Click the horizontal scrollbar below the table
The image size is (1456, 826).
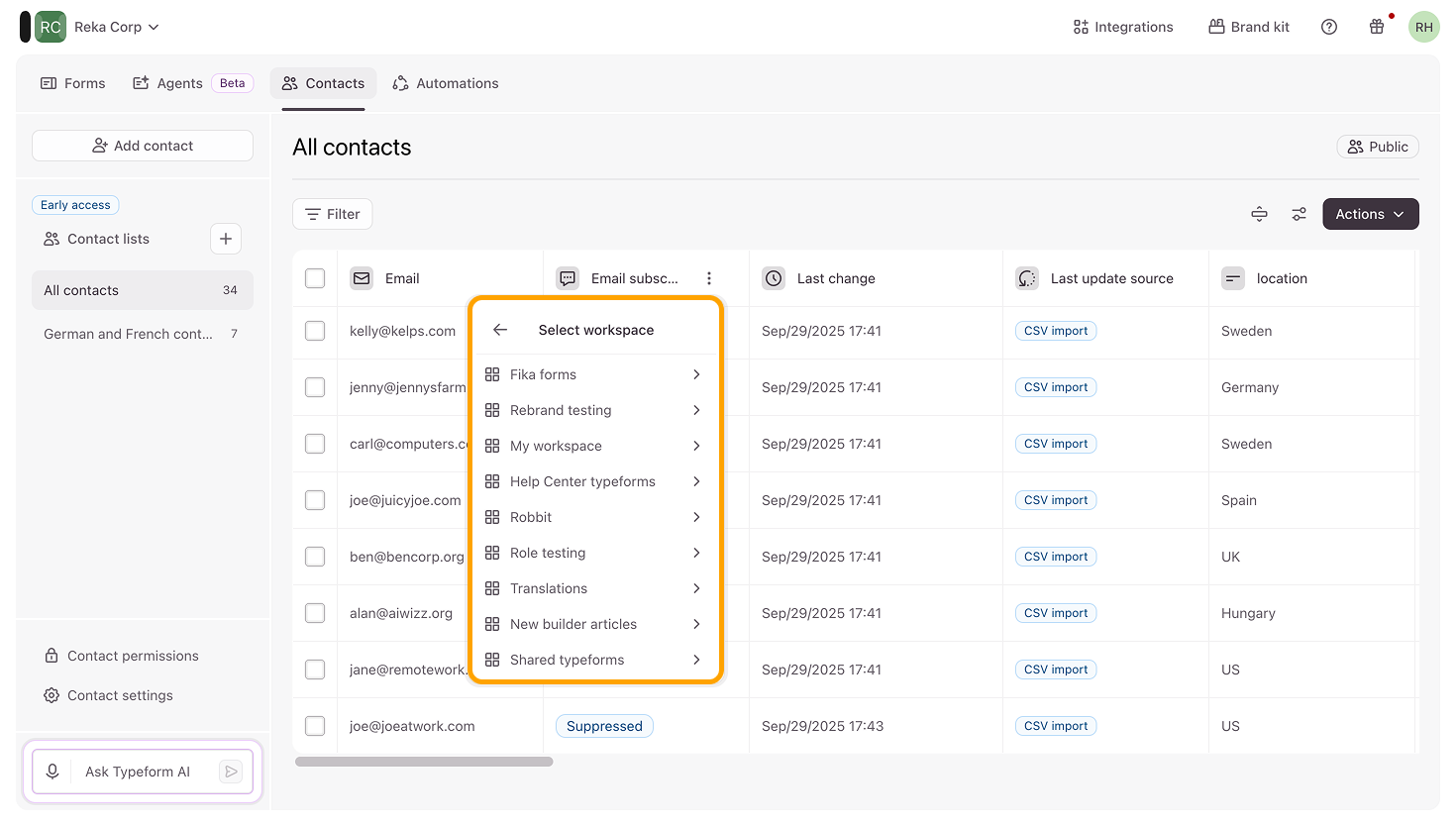(424, 762)
